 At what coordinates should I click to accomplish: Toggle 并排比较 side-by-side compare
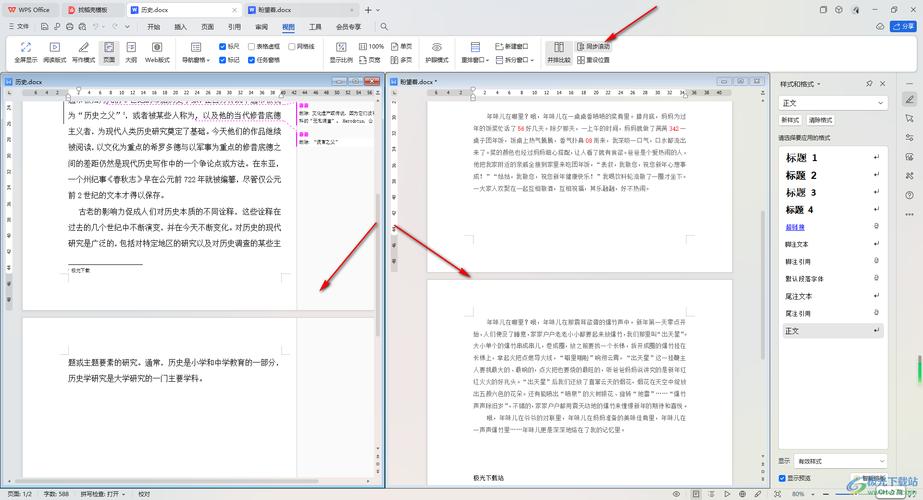(x=559, y=52)
